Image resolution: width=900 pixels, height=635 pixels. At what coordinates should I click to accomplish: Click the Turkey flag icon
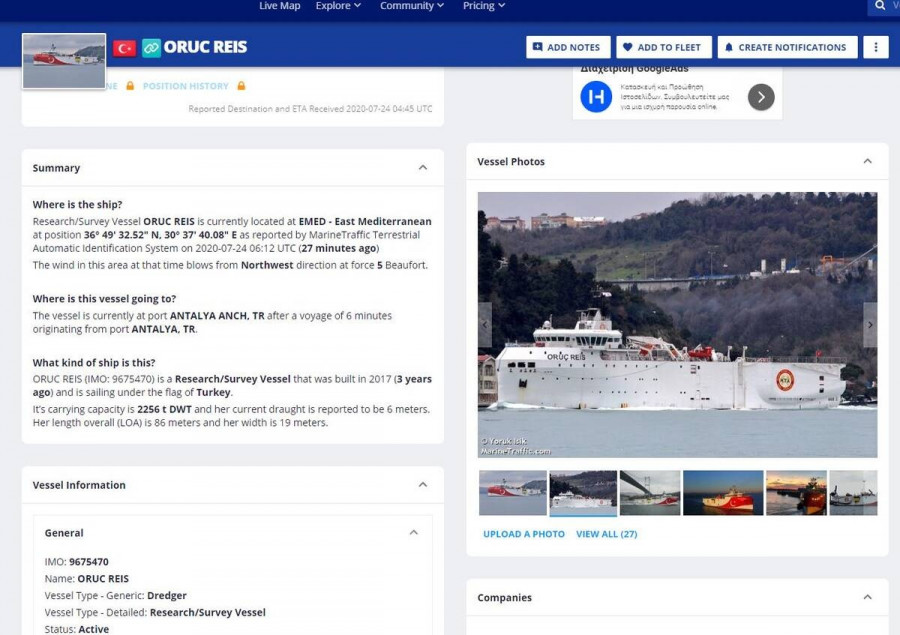click(124, 47)
